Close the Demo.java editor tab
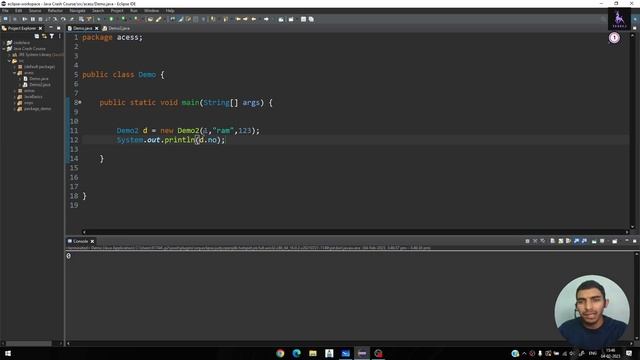Viewport: 640px width, 360px height. point(97,28)
